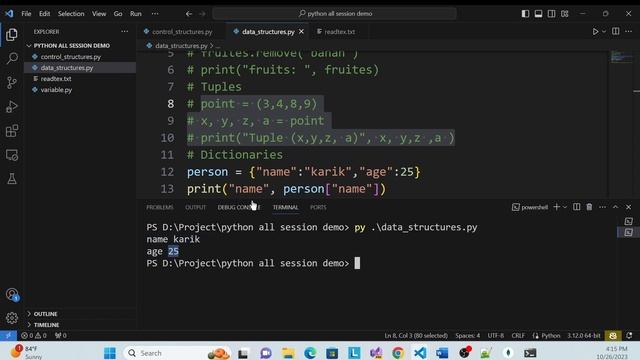Screen dimensions: 640x360
Task: Open the Go menu
Action: 118,13
